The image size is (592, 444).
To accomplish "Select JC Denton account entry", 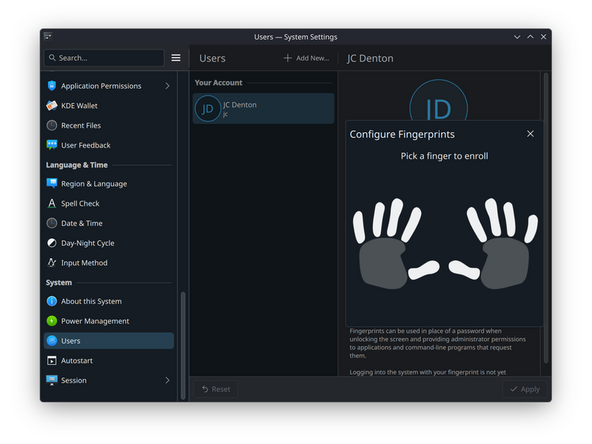I will coord(264,109).
